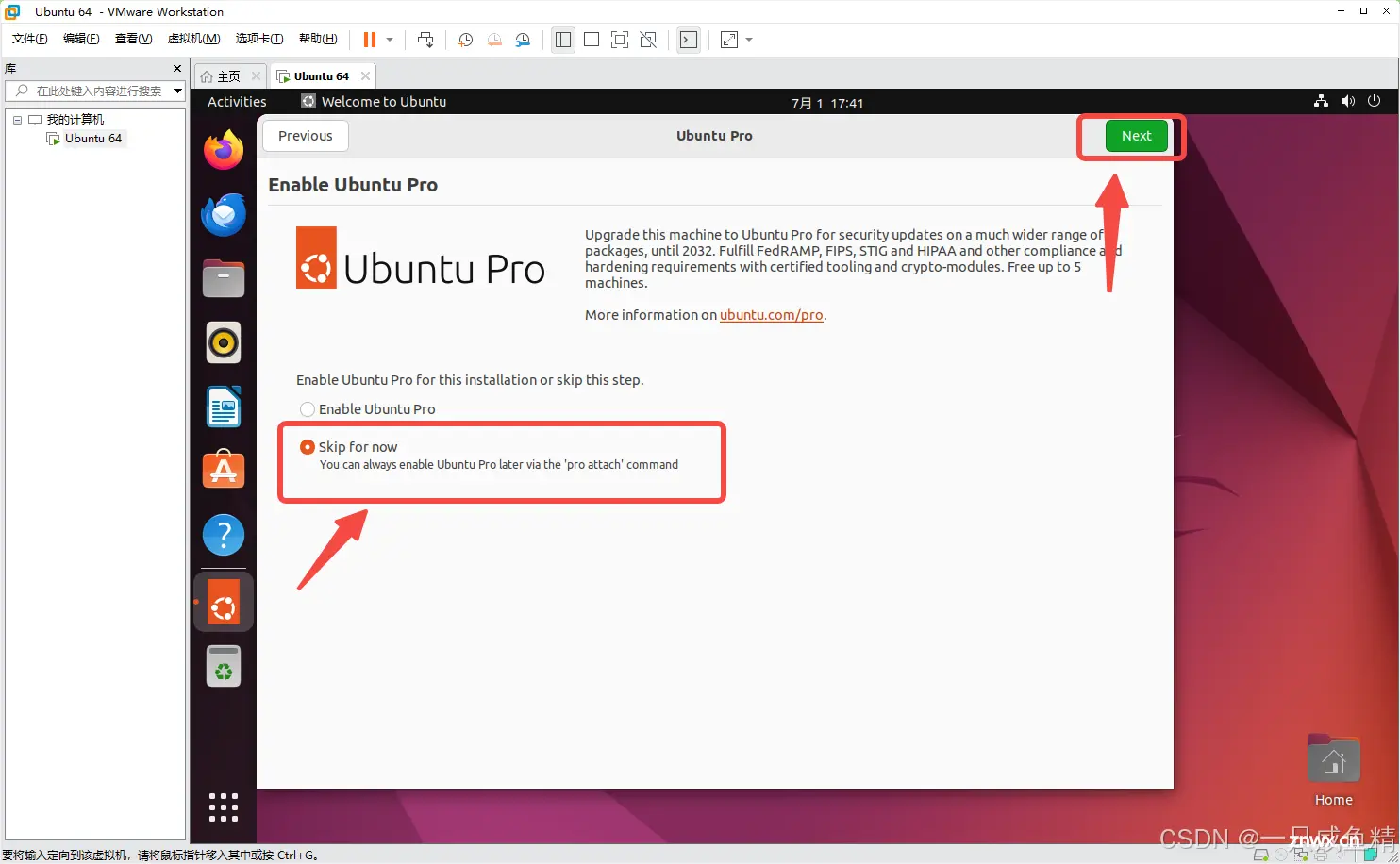Click the network status icon in the top bar
1400x864 pixels.
tap(1321, 101)
